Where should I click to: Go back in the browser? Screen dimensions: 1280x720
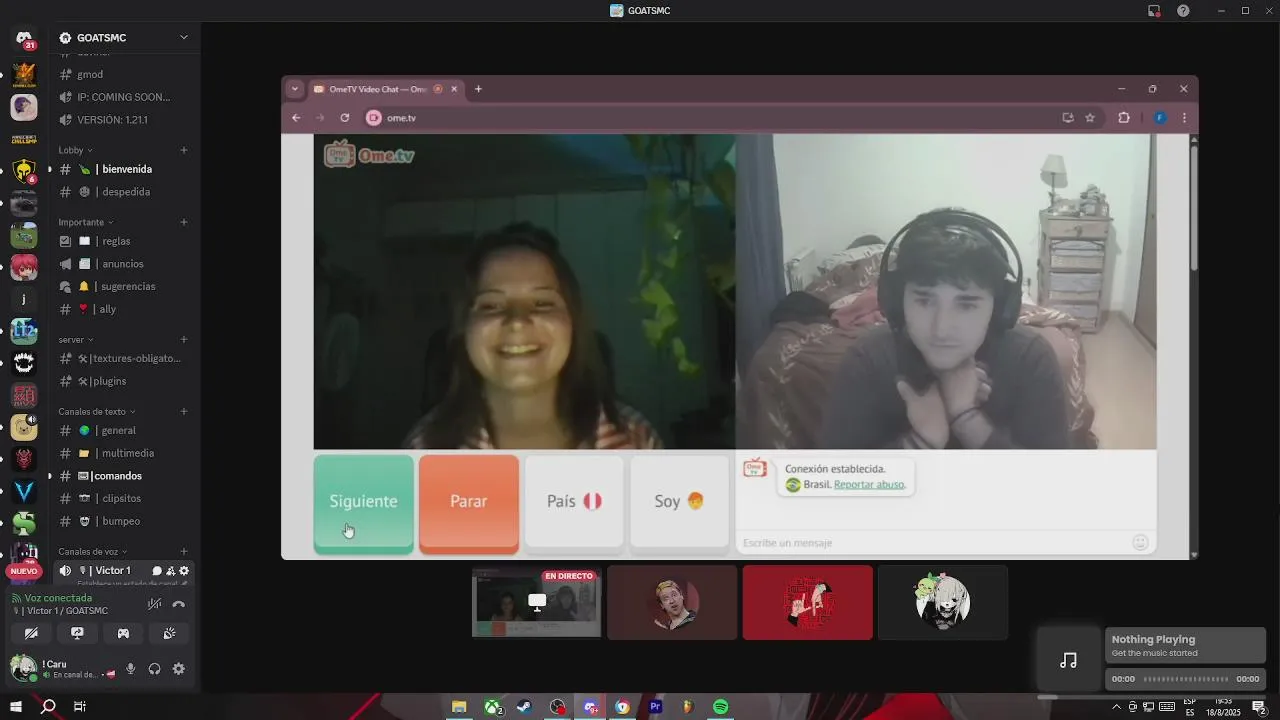click(x=296, y=118)
